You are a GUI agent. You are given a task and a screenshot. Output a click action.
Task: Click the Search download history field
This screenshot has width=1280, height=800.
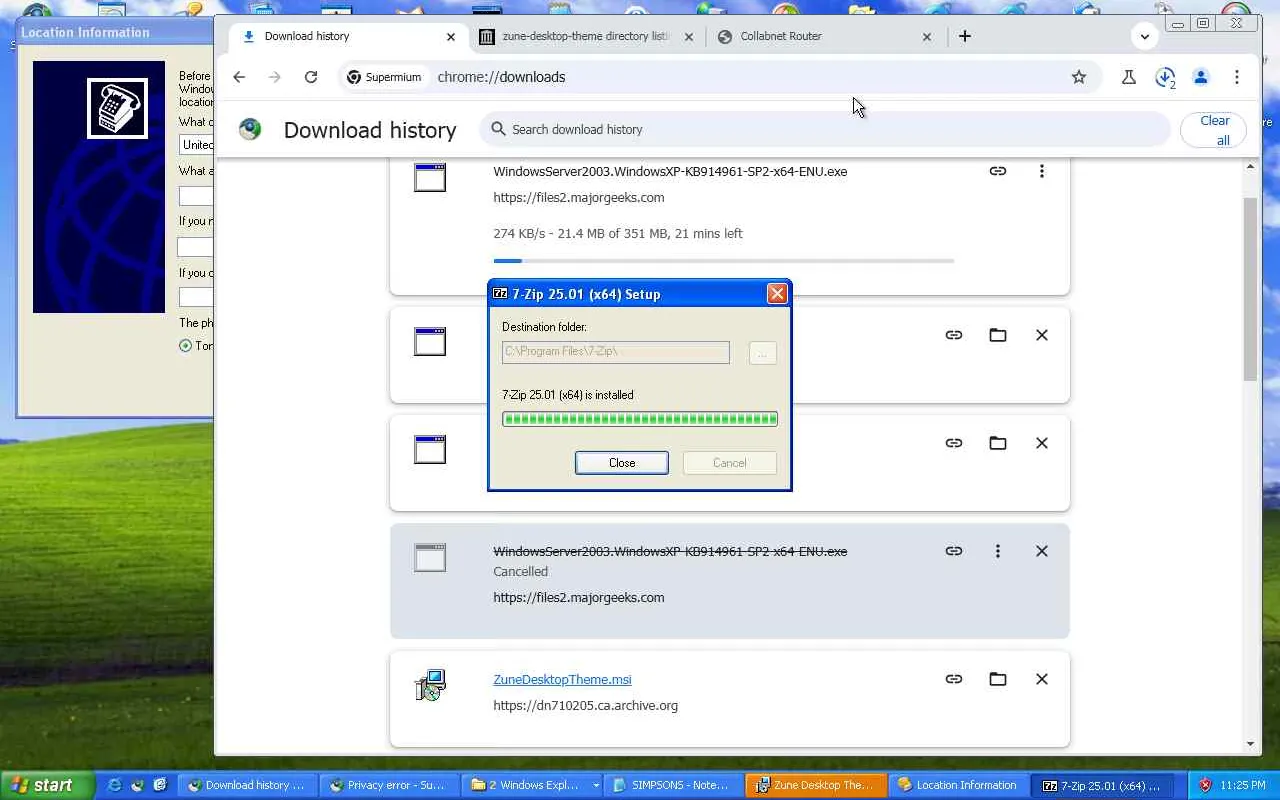click(x=826, y=129)
